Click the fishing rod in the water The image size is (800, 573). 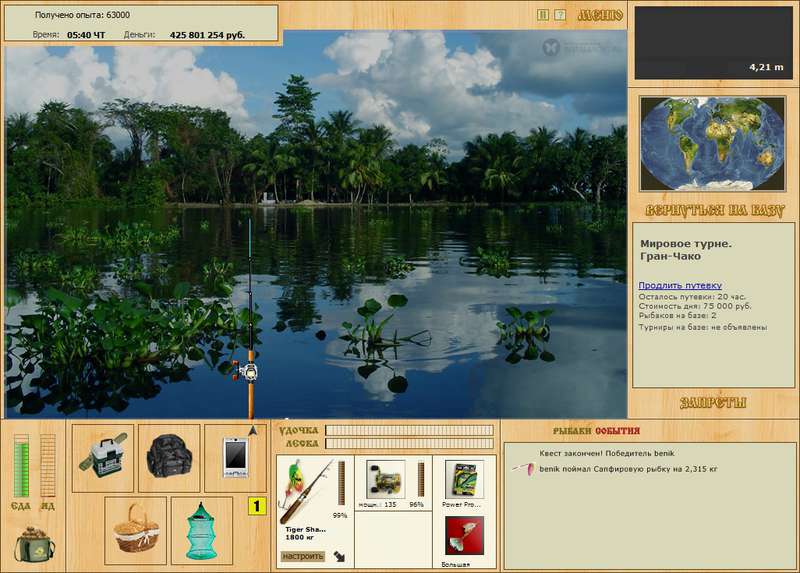(x=251, y=319)
